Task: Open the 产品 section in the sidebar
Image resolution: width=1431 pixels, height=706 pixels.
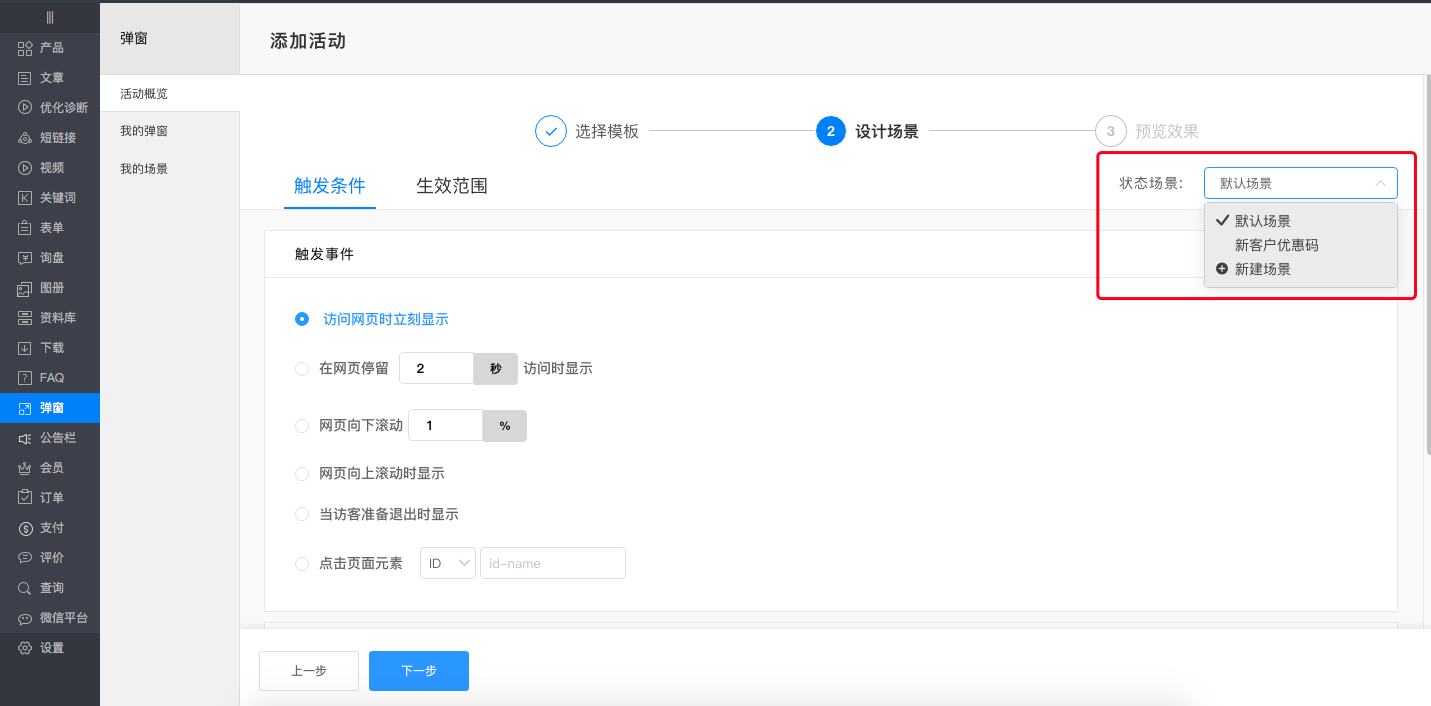Action: (x=48, y=48)
